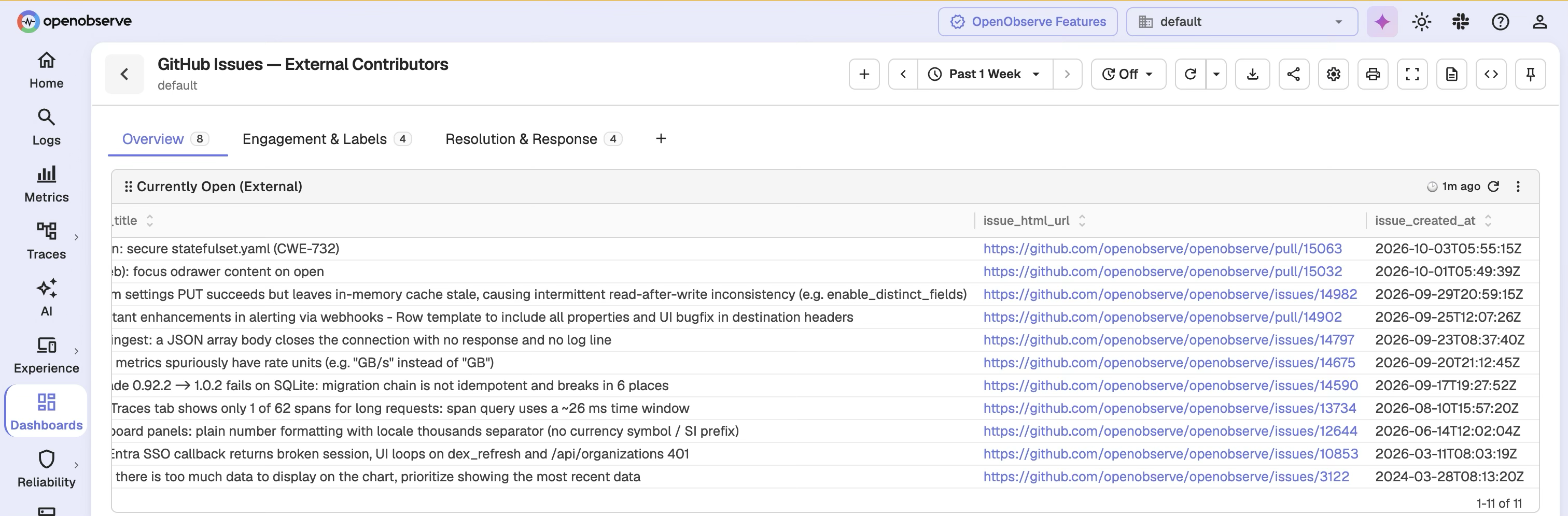Switch to Engagement & Labels tab
Viewport: 1568px width, 516px height.
click(327, 139)
